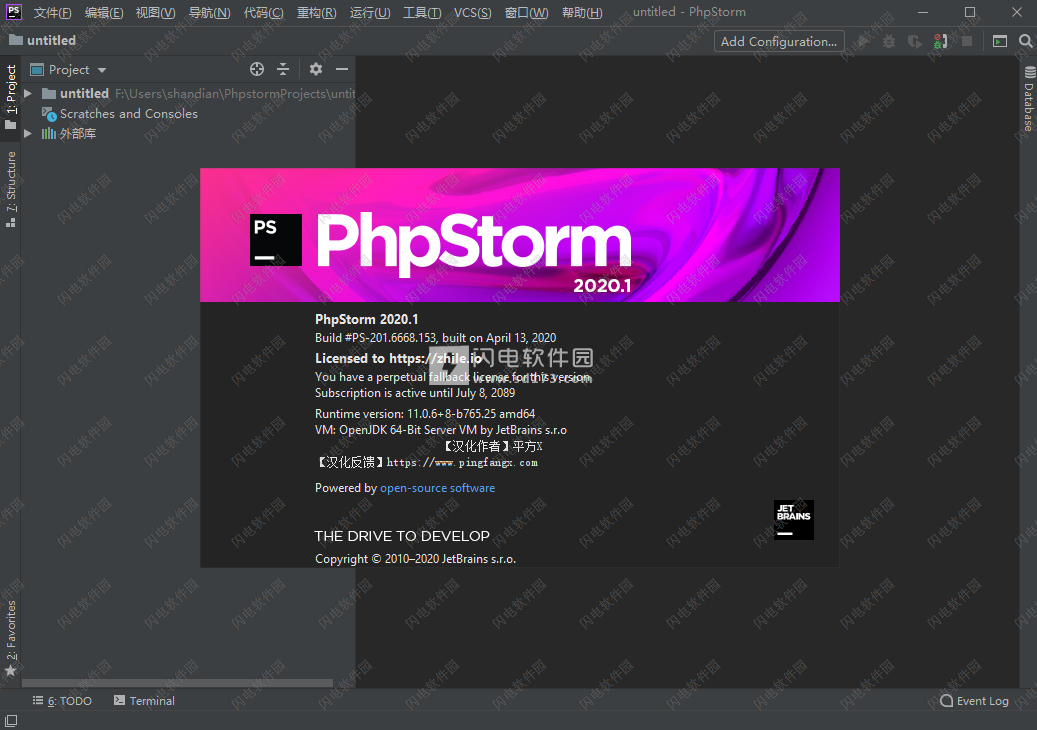The height and width of the screenshot is (730, 1037).
Task: Click the Run with Coverage icon
Action: click(915, 41)
